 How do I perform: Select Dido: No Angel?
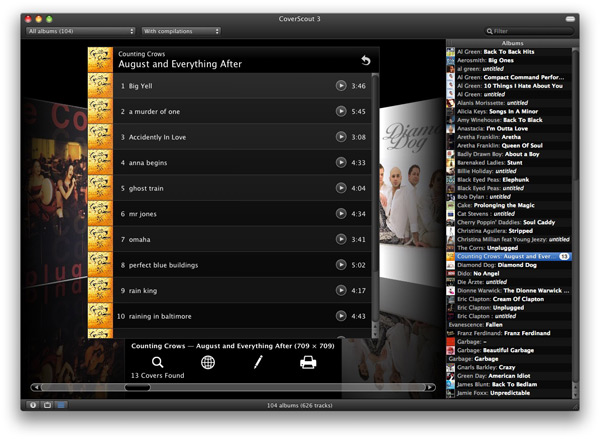tap(509, 273)
